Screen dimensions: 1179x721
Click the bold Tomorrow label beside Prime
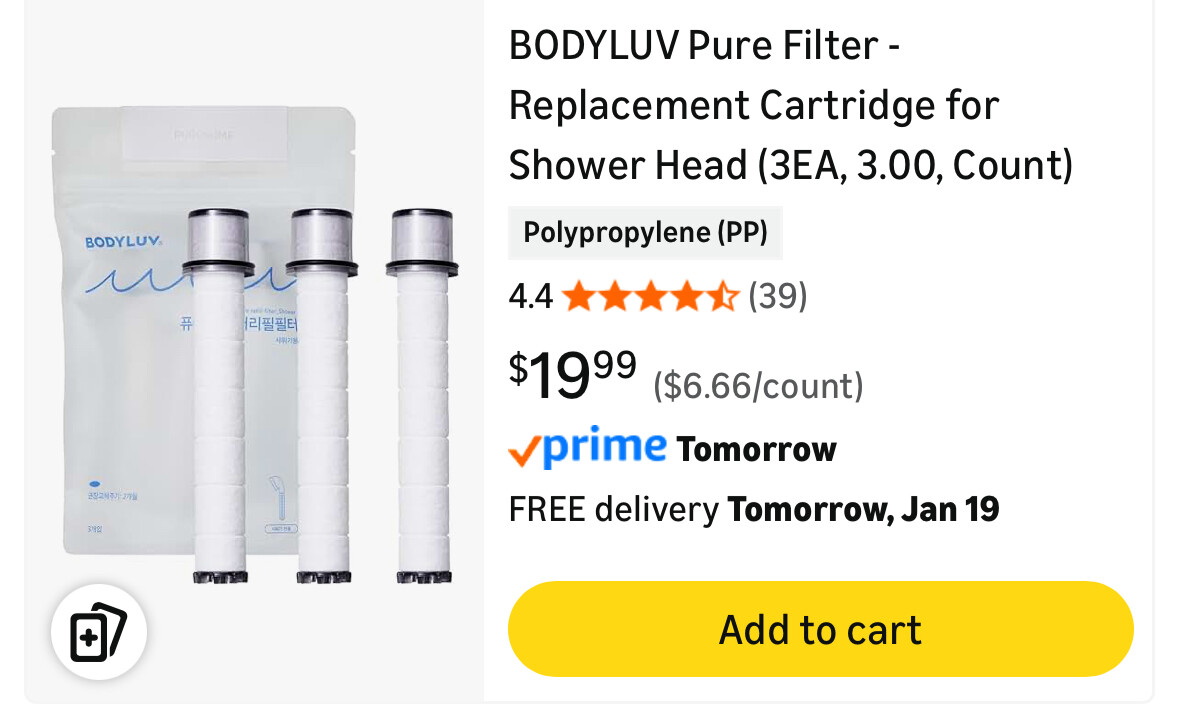click(x=756, y=450)
